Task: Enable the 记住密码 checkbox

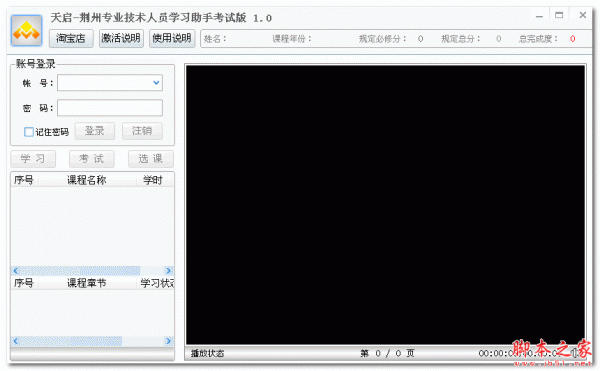Action: 29,132
